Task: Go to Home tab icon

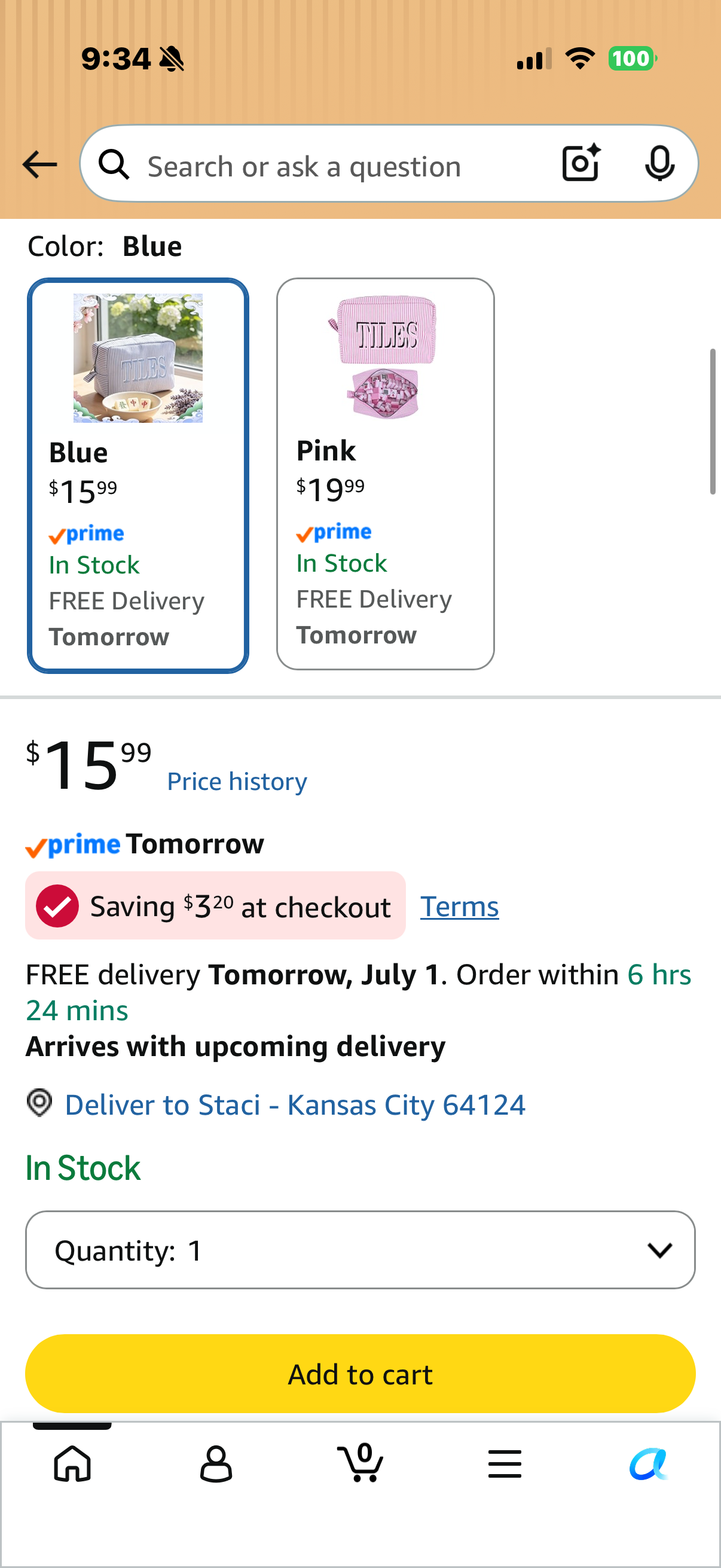Action: (x=72, y=1463)
